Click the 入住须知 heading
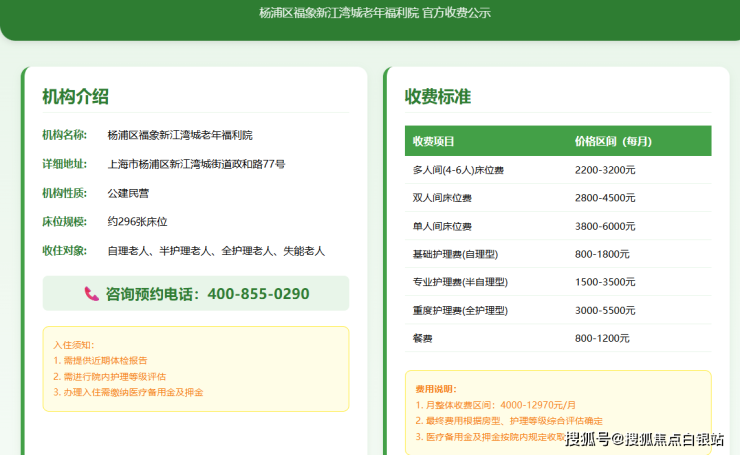The height and width of the screenshot is (455, 740). point(74,345)
